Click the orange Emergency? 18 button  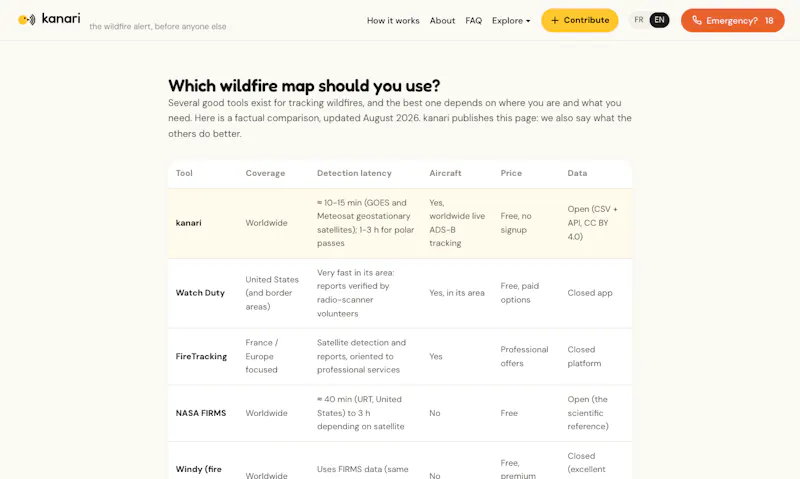733,20
